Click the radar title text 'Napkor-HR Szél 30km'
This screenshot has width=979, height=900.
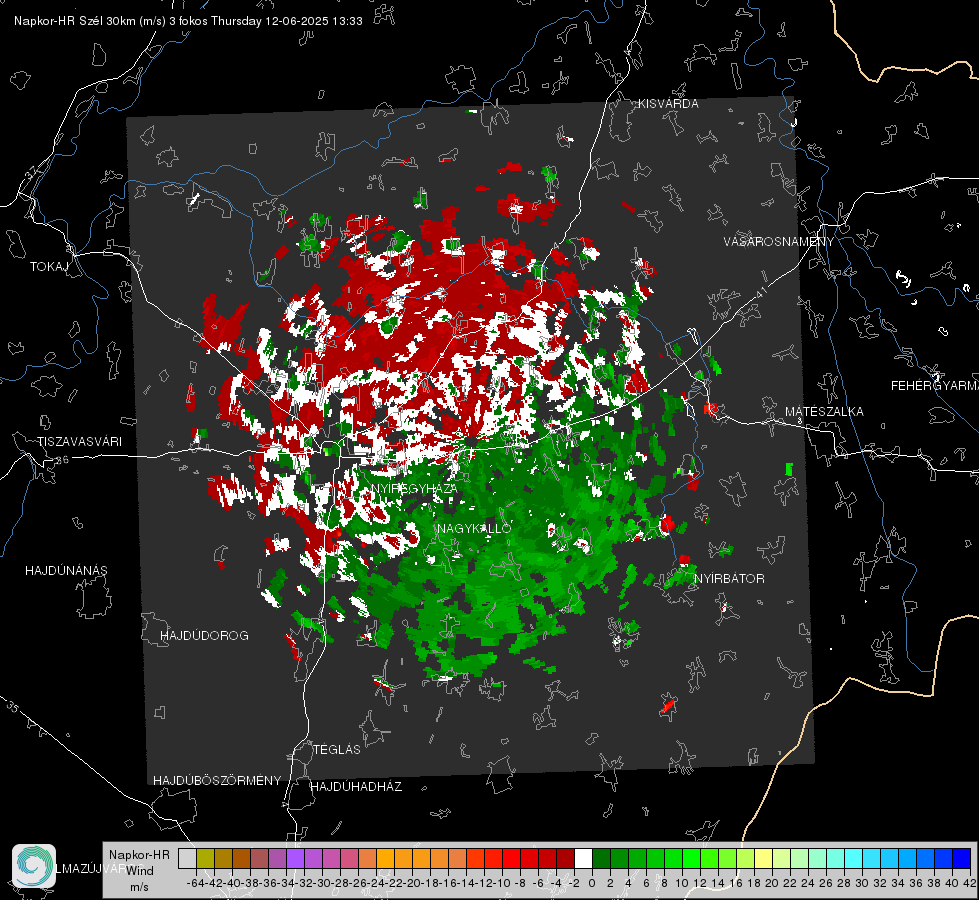[x=72, y=21]
